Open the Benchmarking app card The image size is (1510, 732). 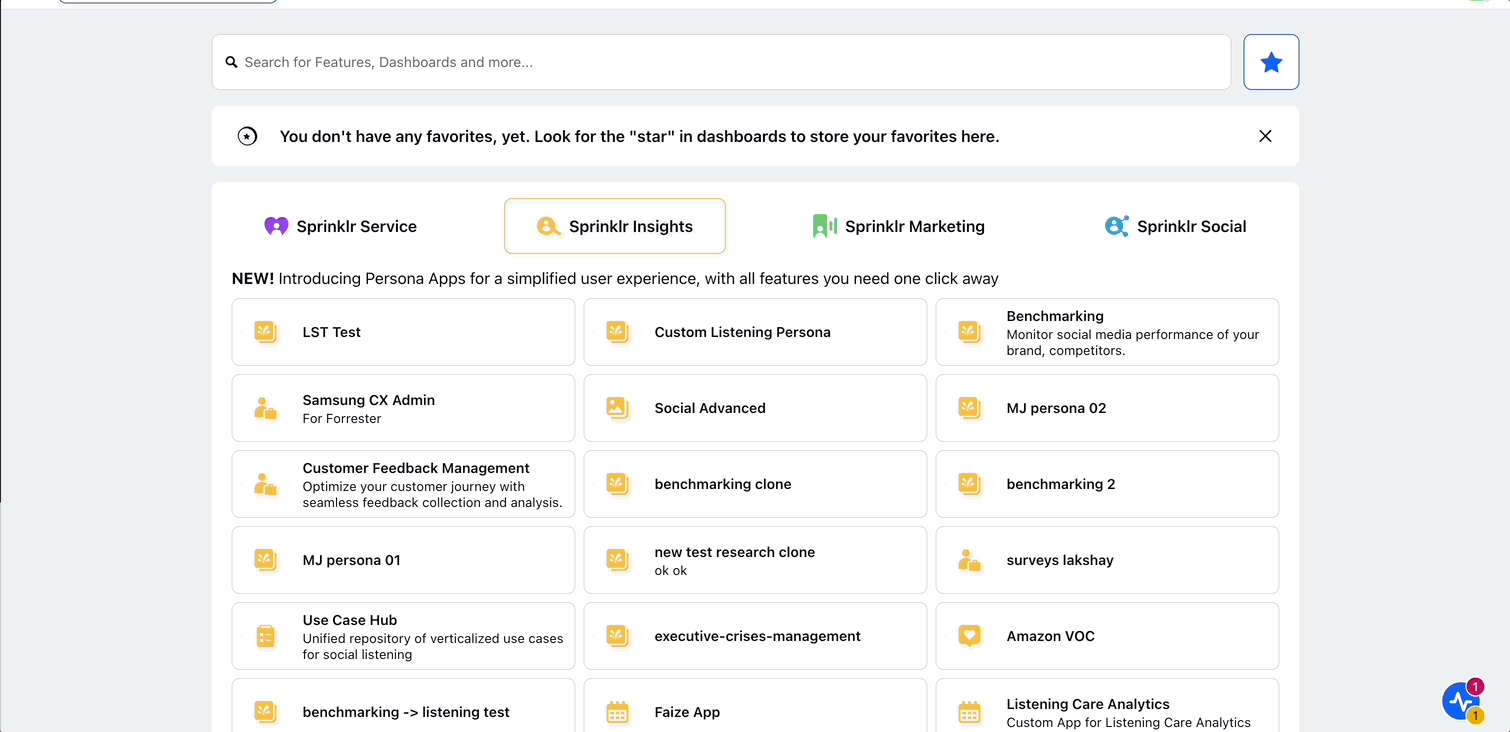coord(1107,332)
